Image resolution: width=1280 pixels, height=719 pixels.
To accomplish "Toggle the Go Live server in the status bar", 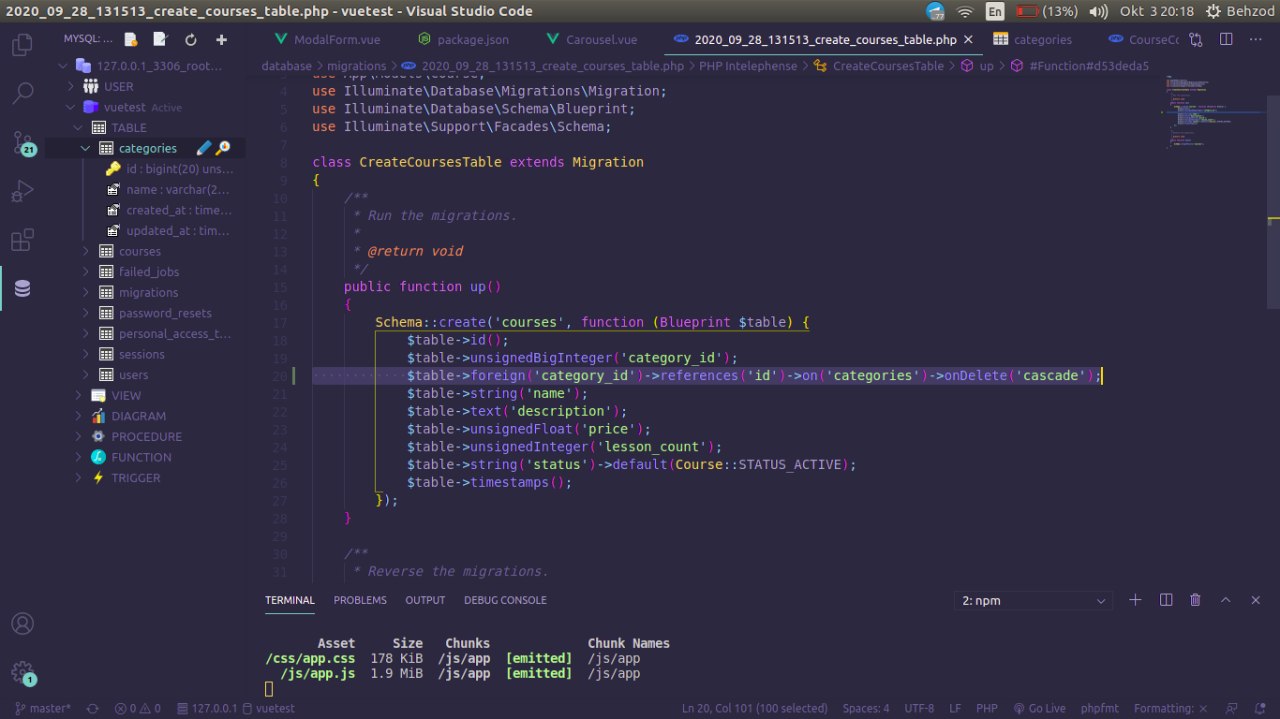I will tap(1040, 708).
